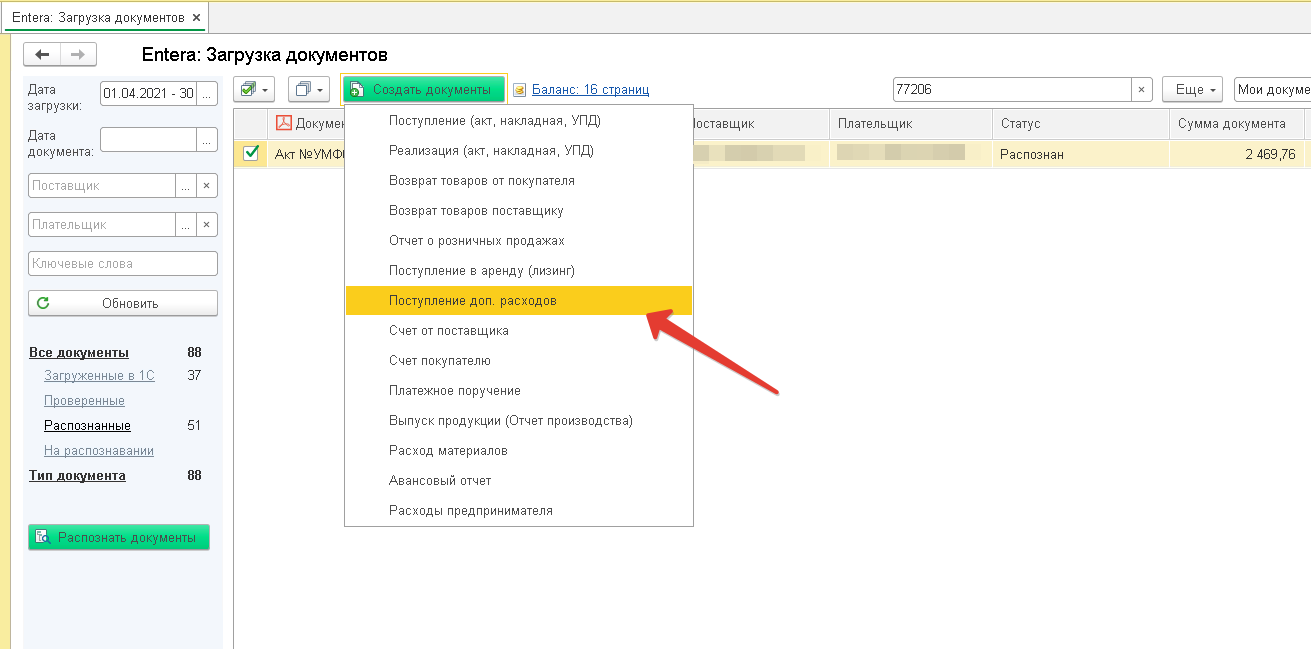Open the copy documents dropdown button
The image size is (1311, 649).
[x=309, y=90]
